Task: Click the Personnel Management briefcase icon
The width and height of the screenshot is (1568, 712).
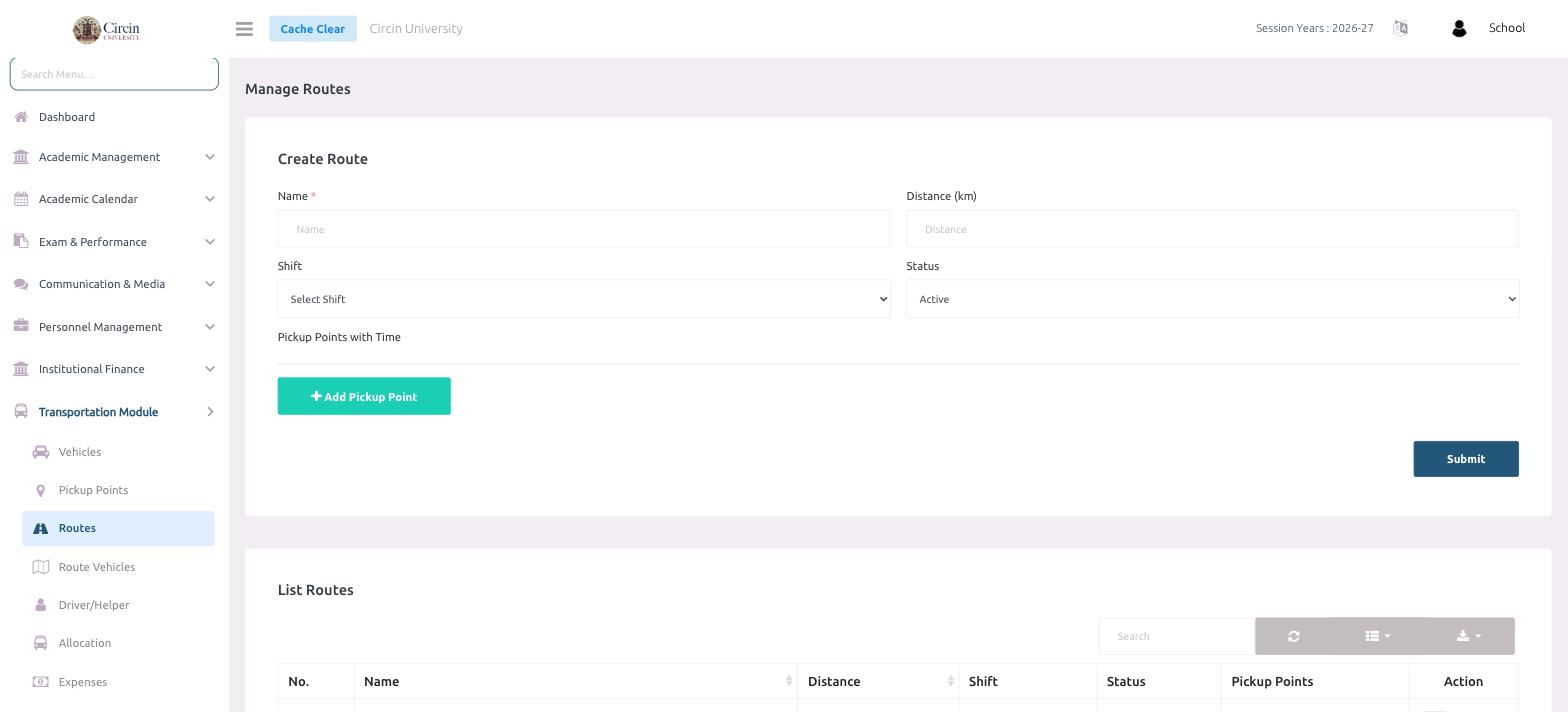Action: tap(21, 327)
